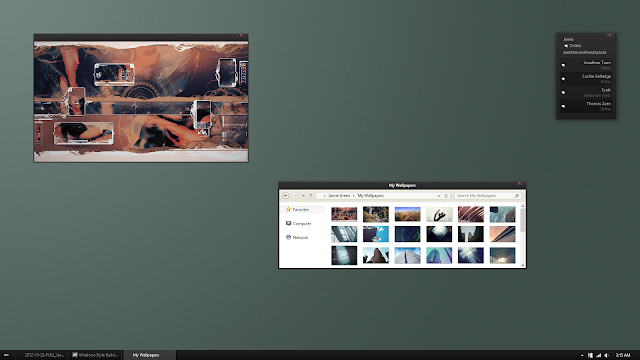Open the network signal icon in tray
The width and height of the screenshot is (640, 360).
(x=598, y=355)
